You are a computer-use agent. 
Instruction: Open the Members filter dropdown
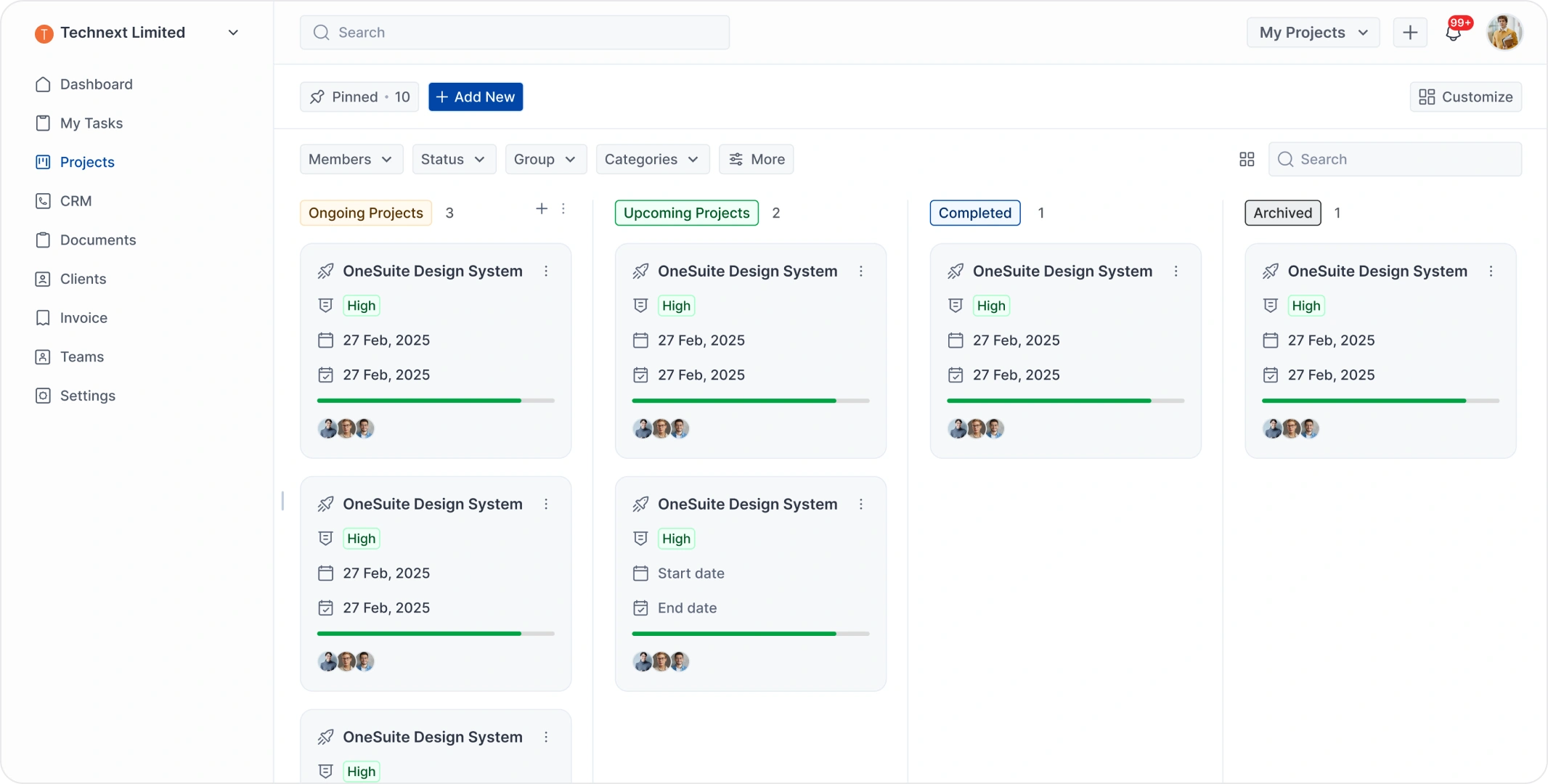click(x=351, y=159)
